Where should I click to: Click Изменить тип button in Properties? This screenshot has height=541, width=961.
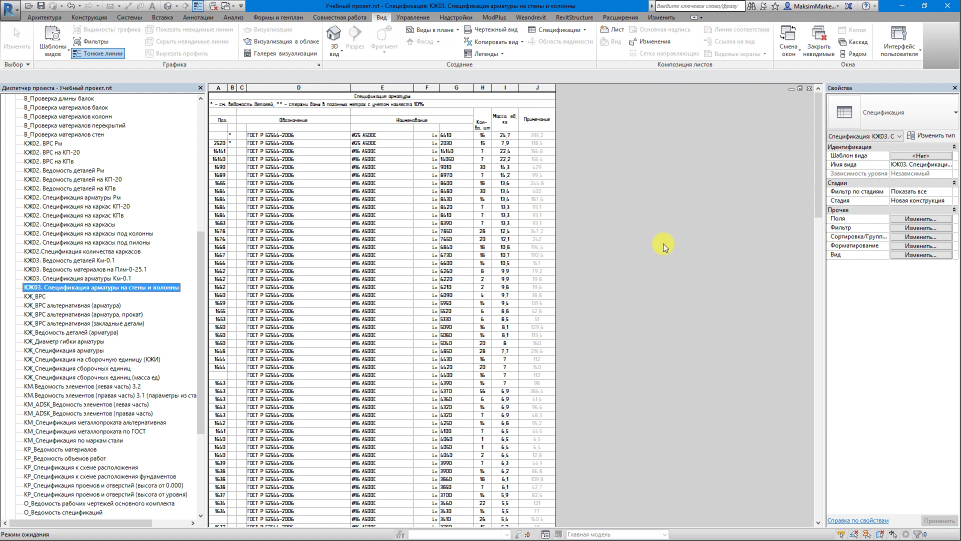pos(932,135)
